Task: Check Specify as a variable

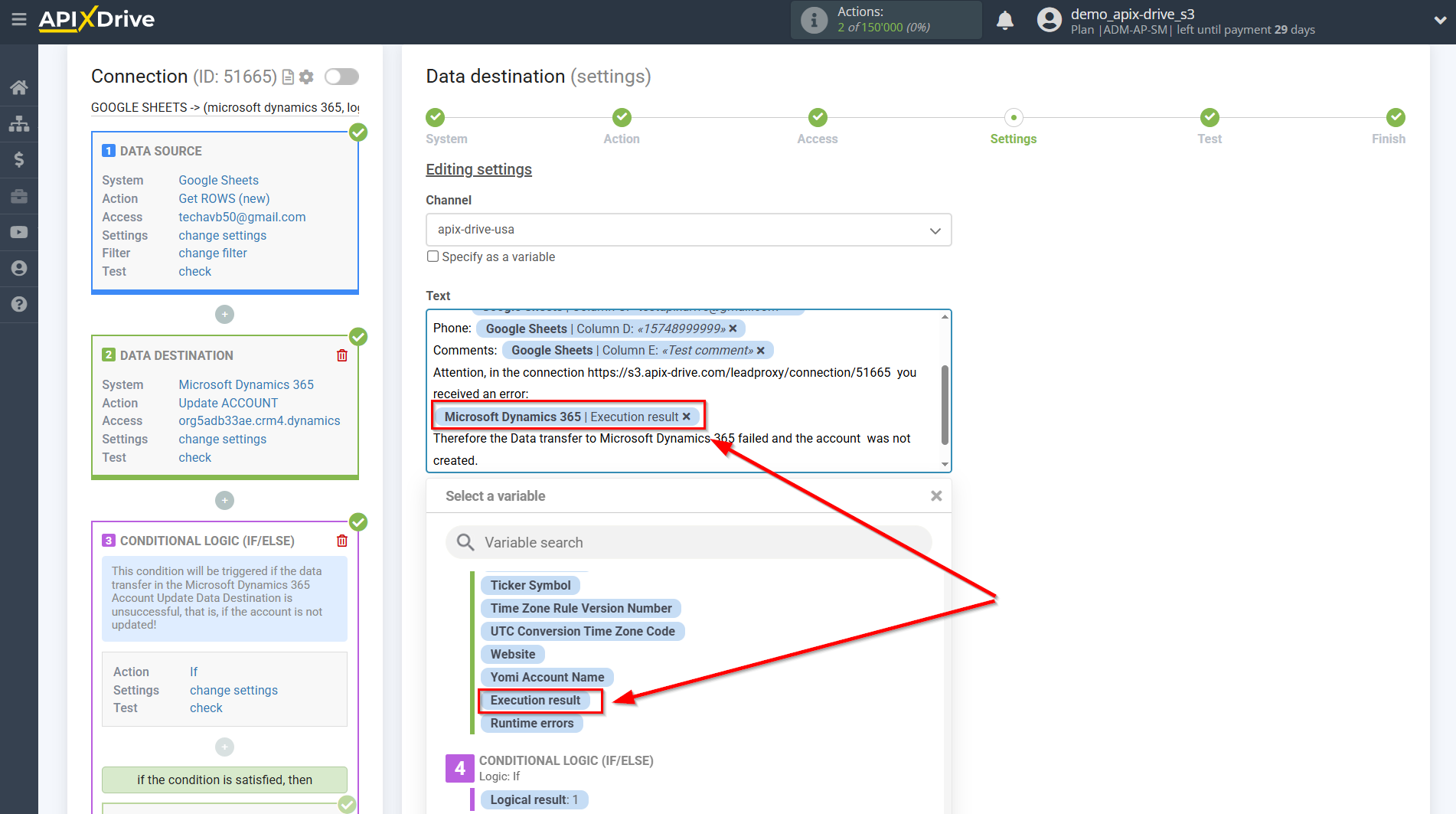Action: [x=433, y=257]
